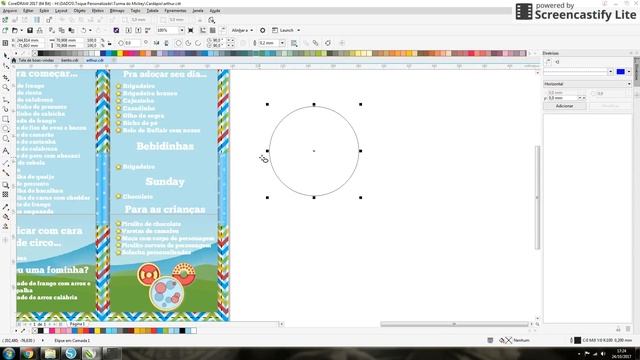Click the Options gear icon
640x360 pixels.
[x=262, y=30]
